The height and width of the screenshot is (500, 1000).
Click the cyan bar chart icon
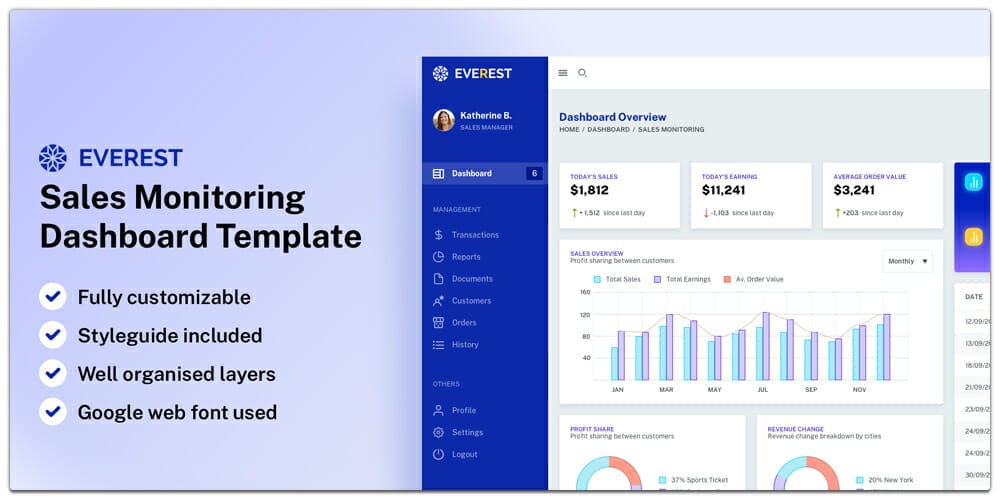973,182
